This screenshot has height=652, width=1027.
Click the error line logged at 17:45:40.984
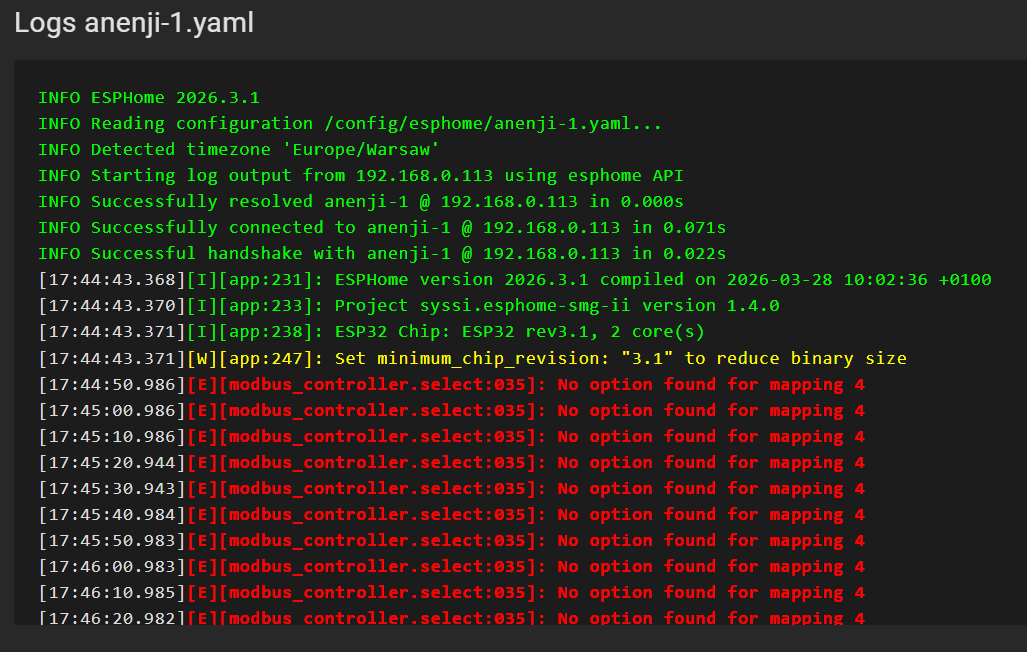451,514
